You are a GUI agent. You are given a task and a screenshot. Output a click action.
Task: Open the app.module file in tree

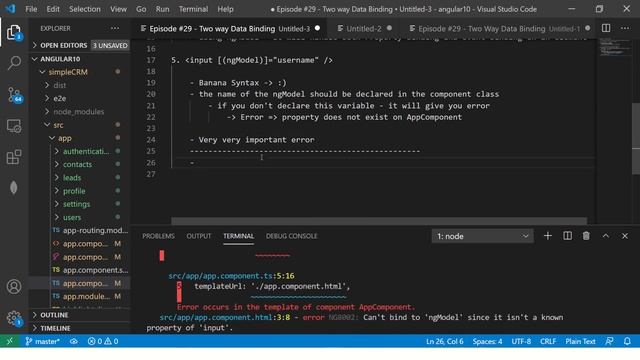80,296
